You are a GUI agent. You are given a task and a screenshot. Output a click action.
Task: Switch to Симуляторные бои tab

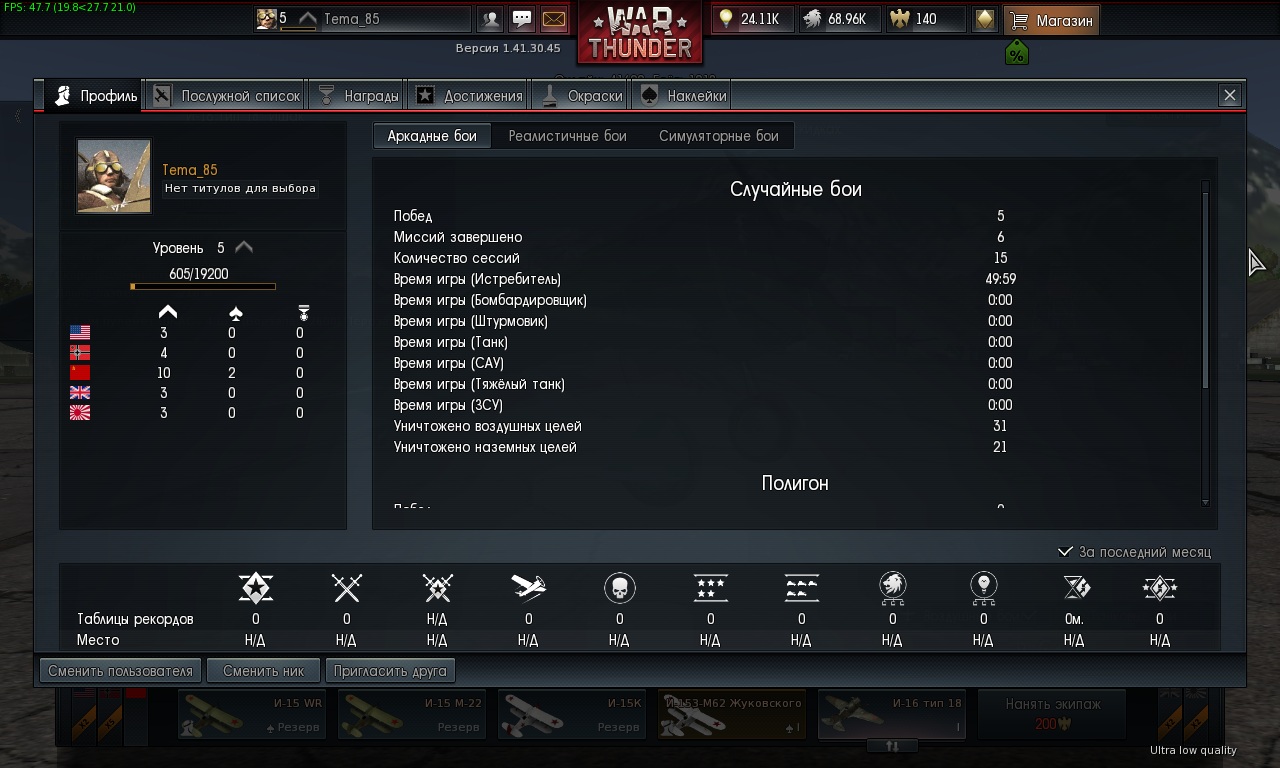tap(718, 136)
